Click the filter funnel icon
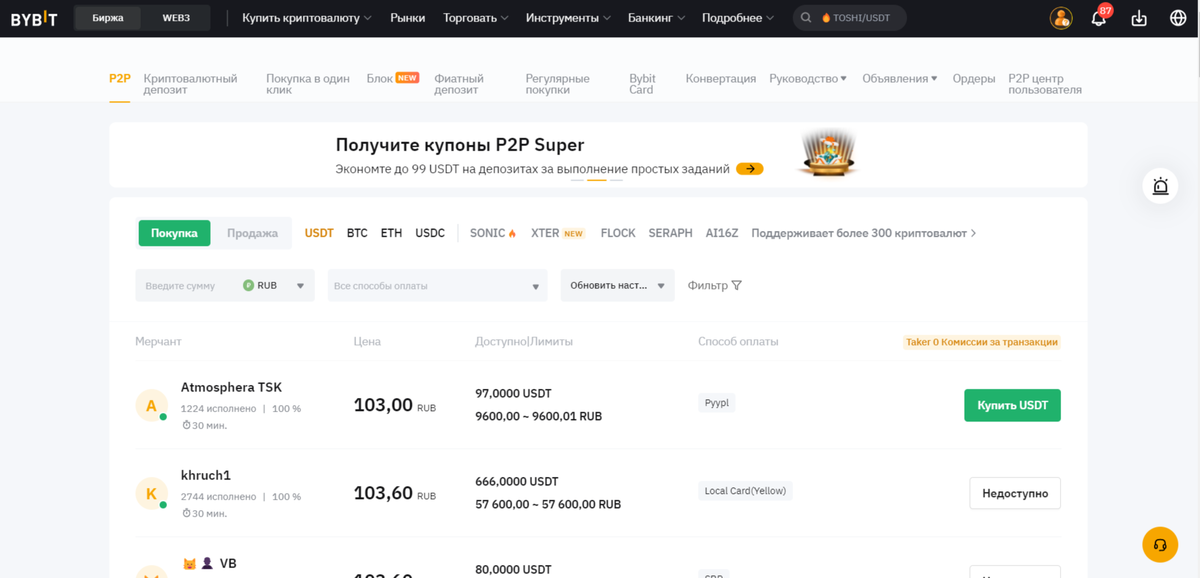The width and height of the screenshot is (1200, 578). tap(737, 286)
